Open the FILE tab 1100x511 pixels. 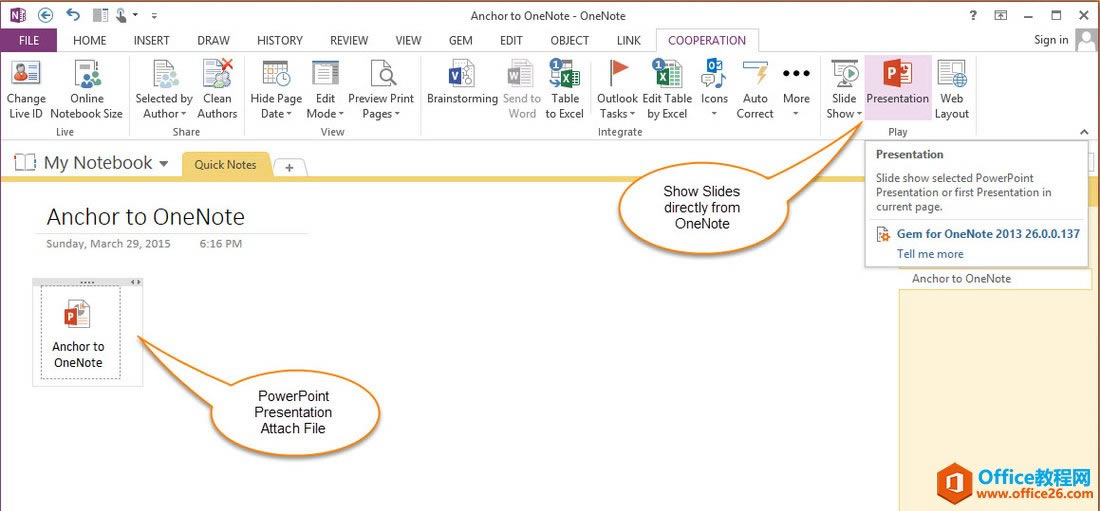(29, 40)
